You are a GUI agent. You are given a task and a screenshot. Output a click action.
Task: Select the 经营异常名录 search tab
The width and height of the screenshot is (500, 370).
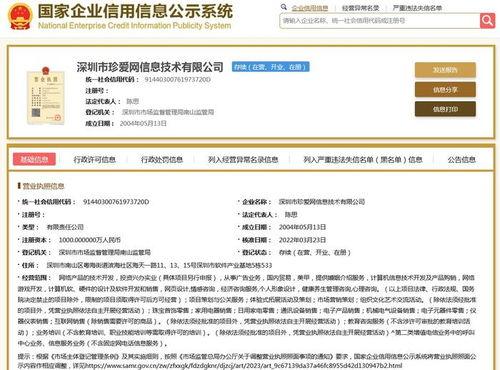(361, 8)
